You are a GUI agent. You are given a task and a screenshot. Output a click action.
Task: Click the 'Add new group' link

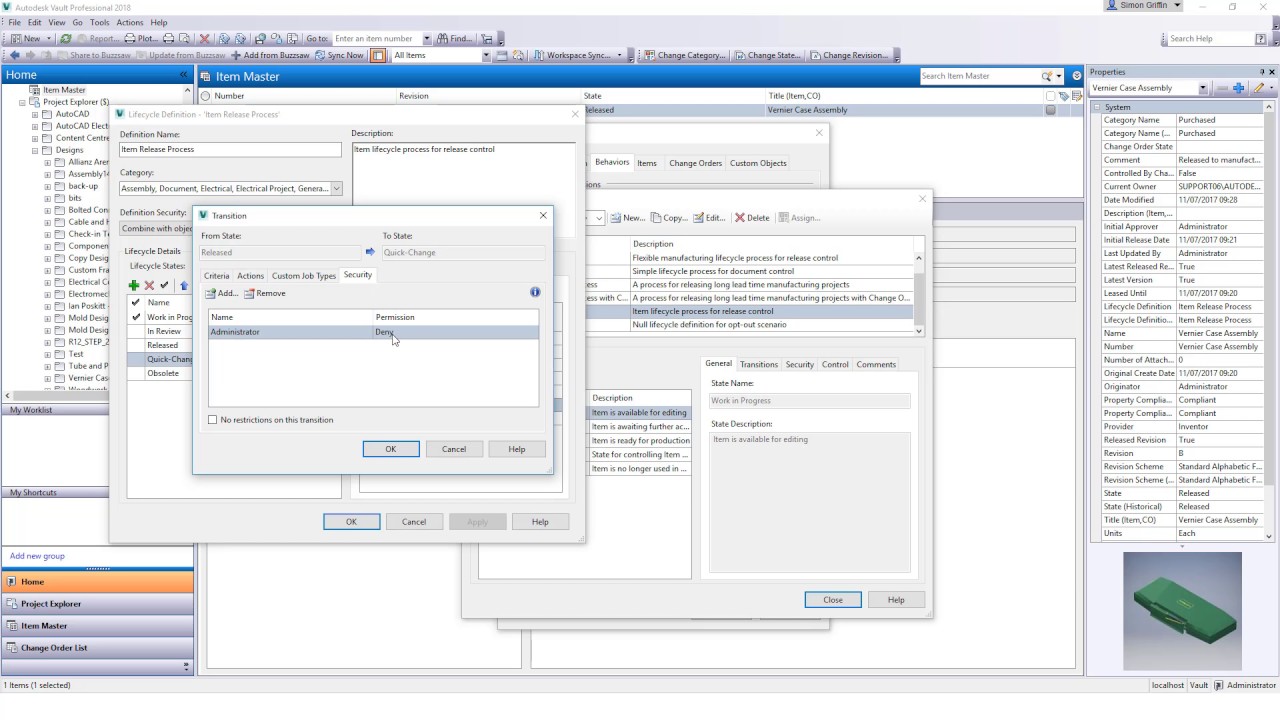tap(37, 556)
